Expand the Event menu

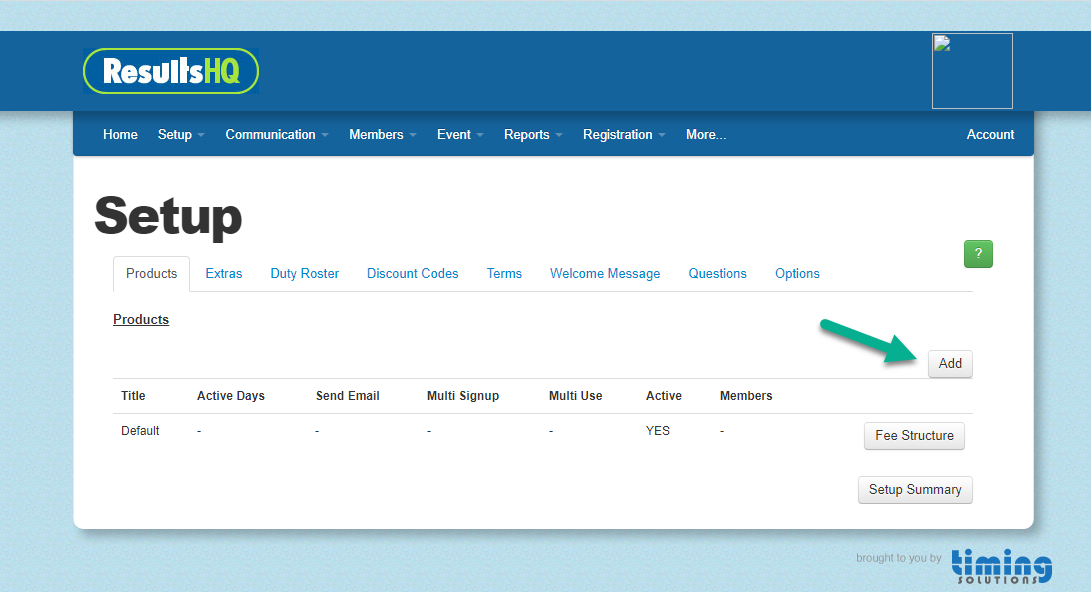click(460, 134)
